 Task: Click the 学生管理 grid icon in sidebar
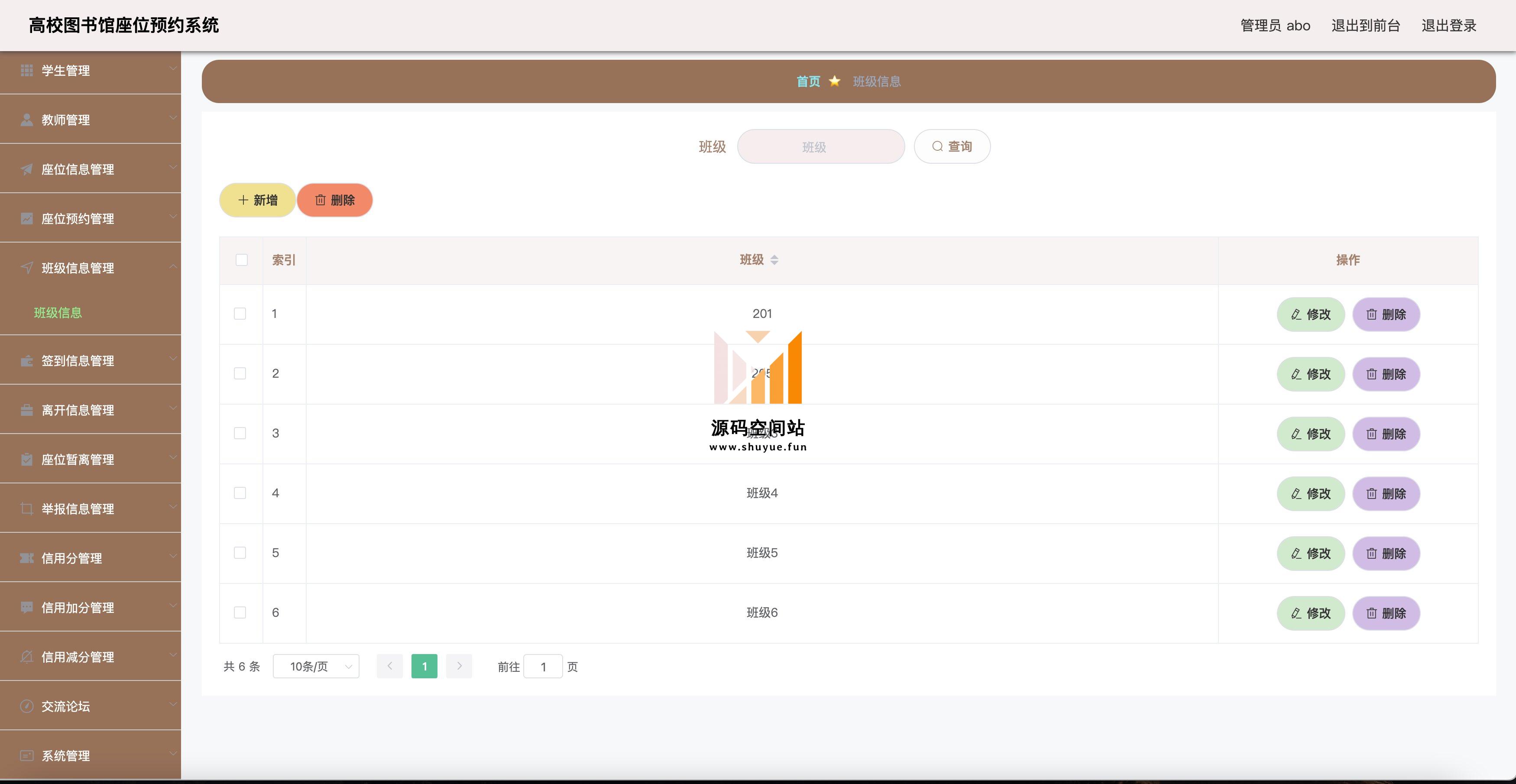pos(26,71)
